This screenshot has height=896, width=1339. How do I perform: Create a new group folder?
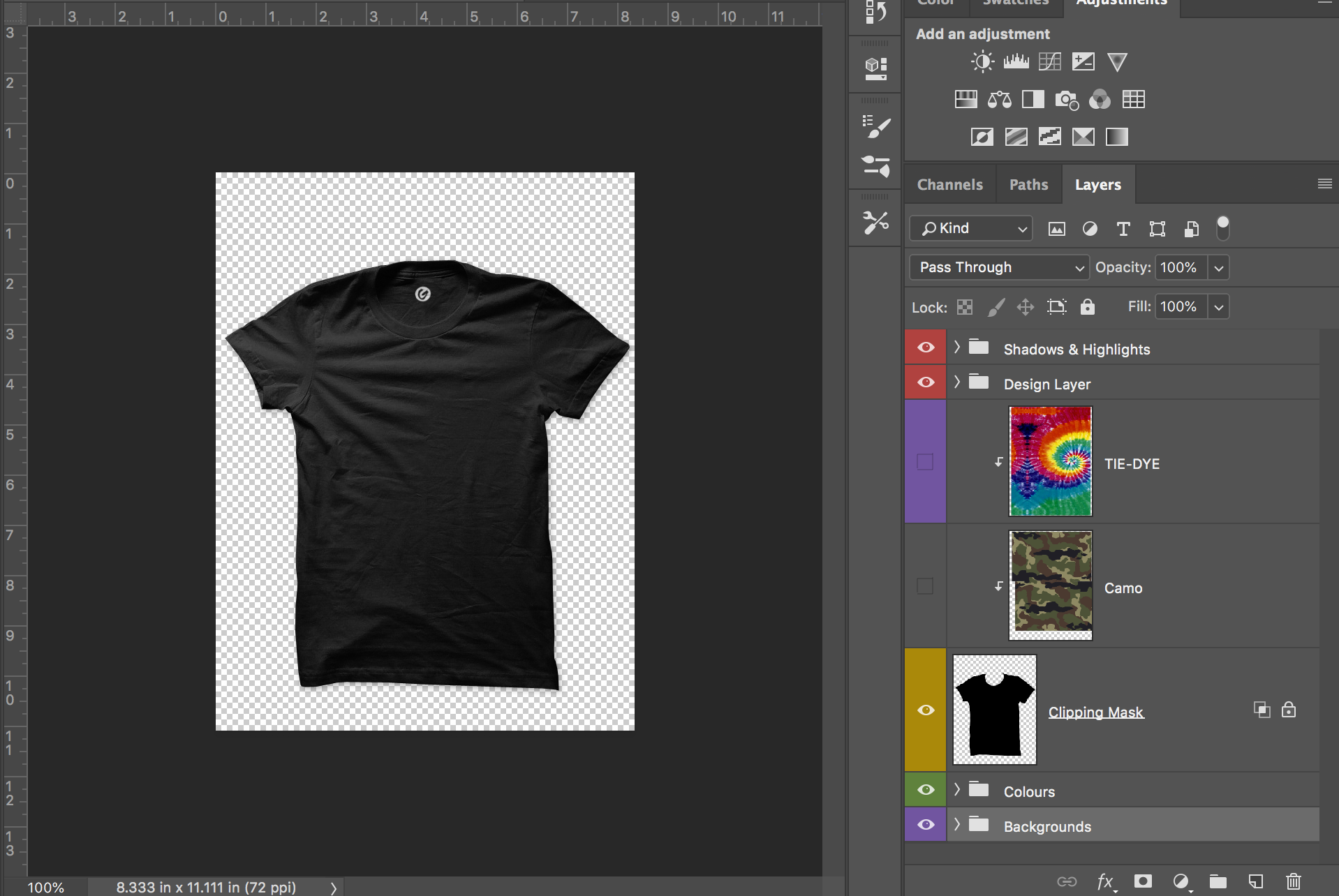[x=1218, y=881]
